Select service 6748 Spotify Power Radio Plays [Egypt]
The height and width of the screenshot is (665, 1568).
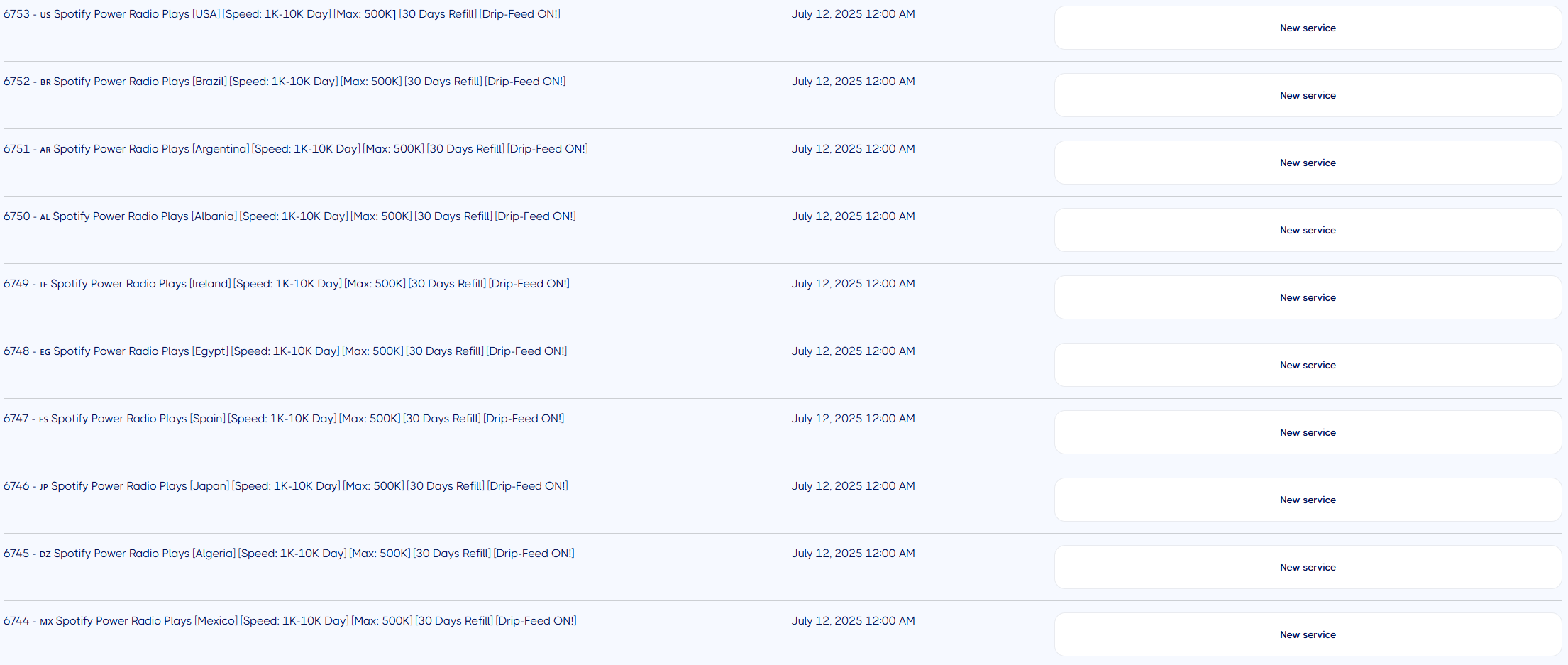click(x=285, y=351)
